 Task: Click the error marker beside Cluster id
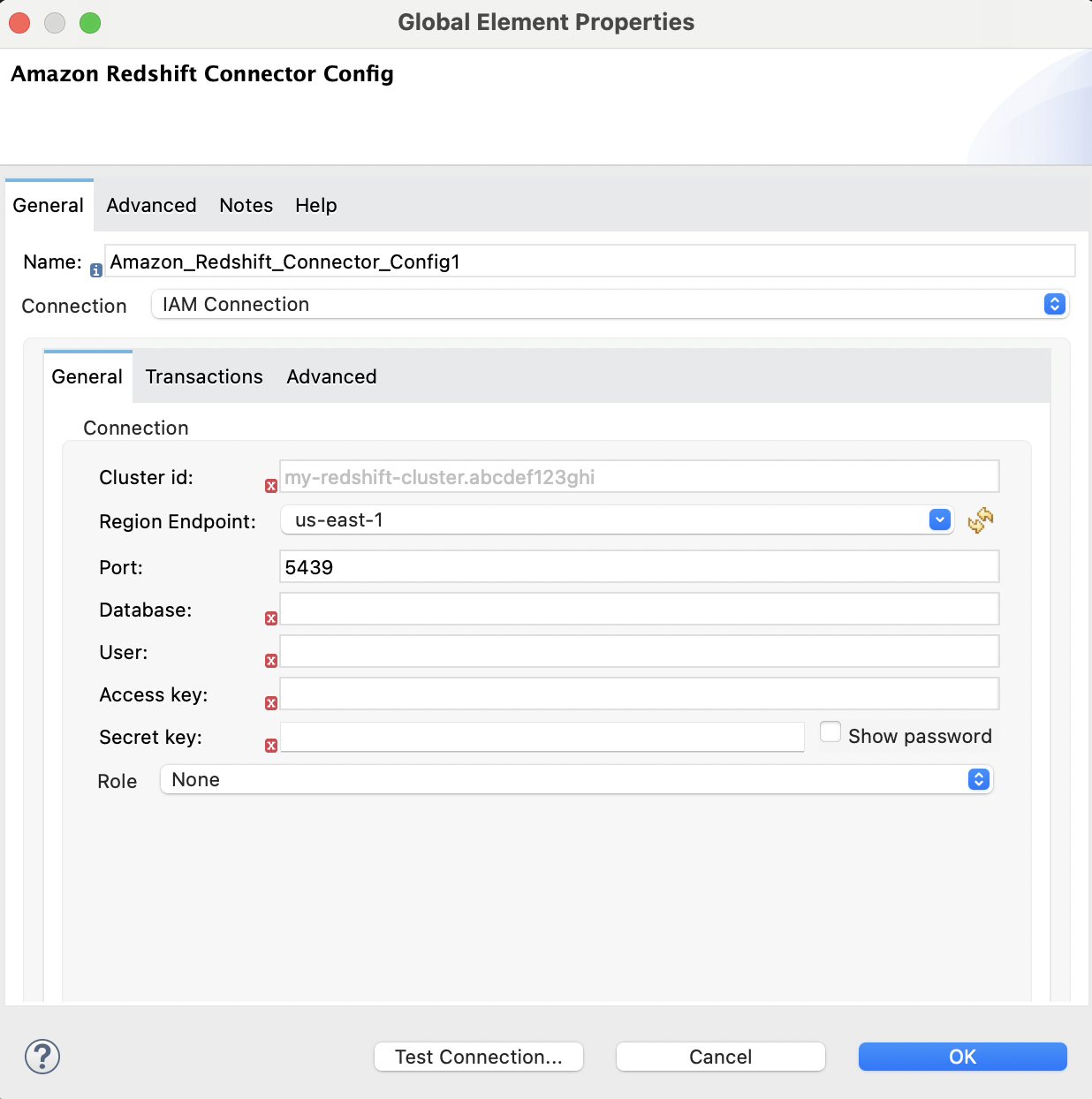[x=271, y=486]
